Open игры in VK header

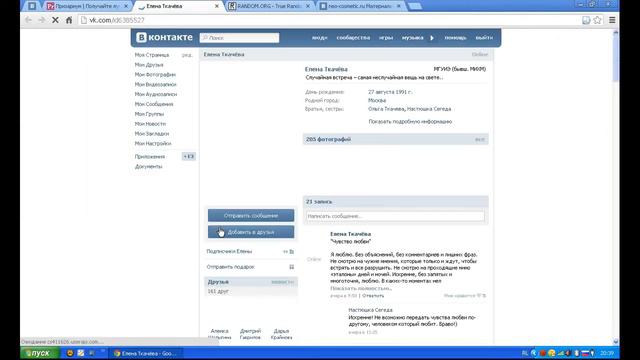coord(386,38)
